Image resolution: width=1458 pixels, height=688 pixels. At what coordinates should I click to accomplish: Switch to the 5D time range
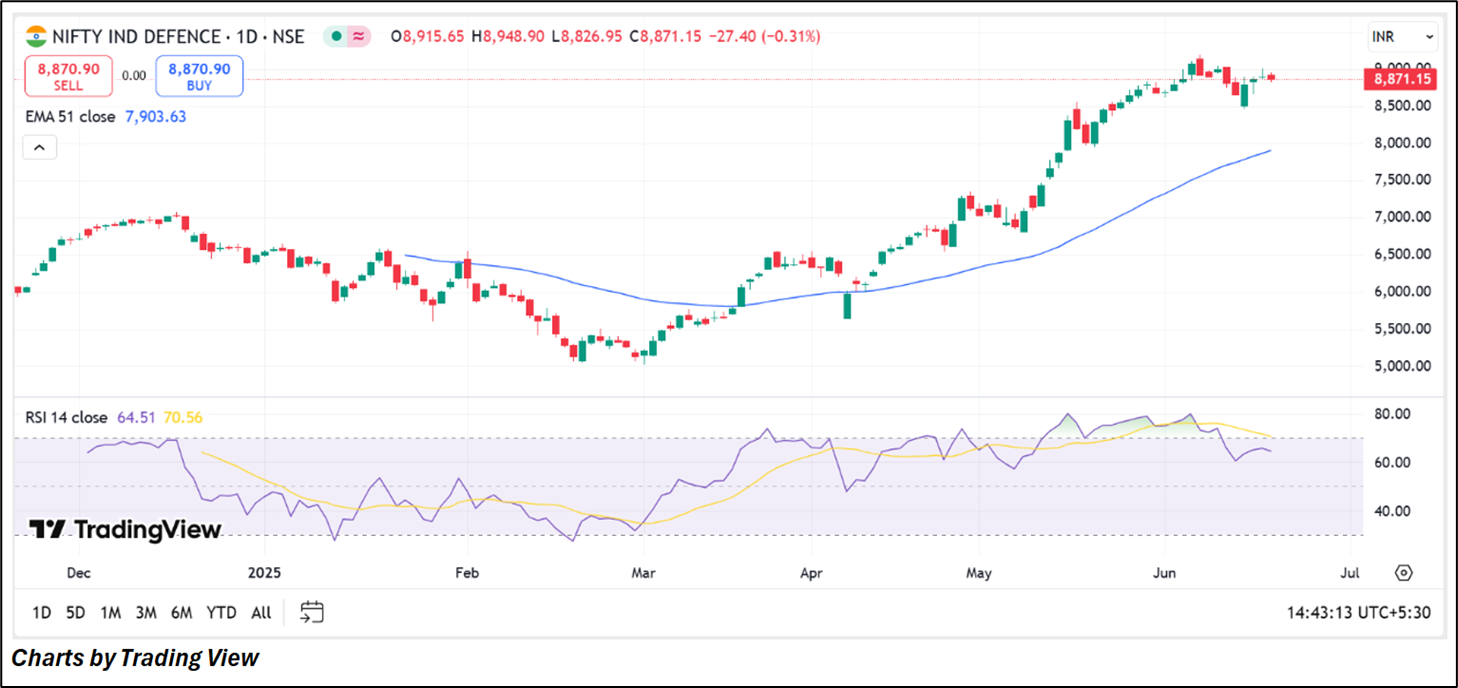75,613
